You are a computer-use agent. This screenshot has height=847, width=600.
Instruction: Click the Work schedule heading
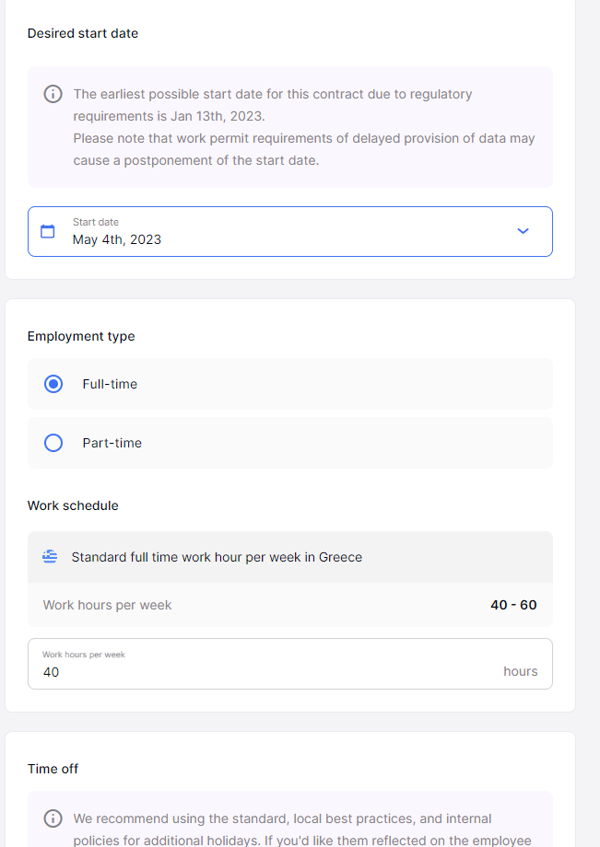pyautogui.click(x=73, y=506)
